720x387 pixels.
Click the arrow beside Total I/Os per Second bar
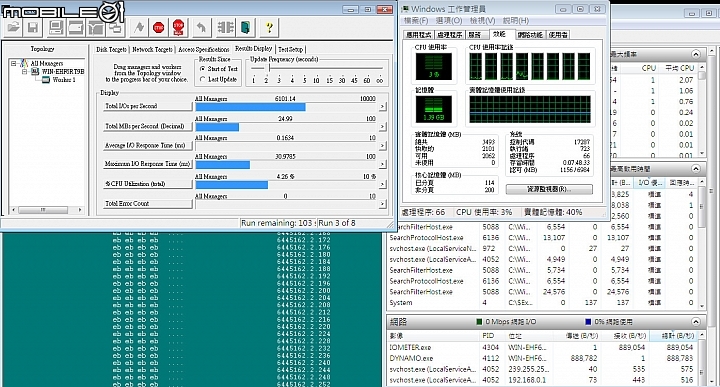pos(382,107)
